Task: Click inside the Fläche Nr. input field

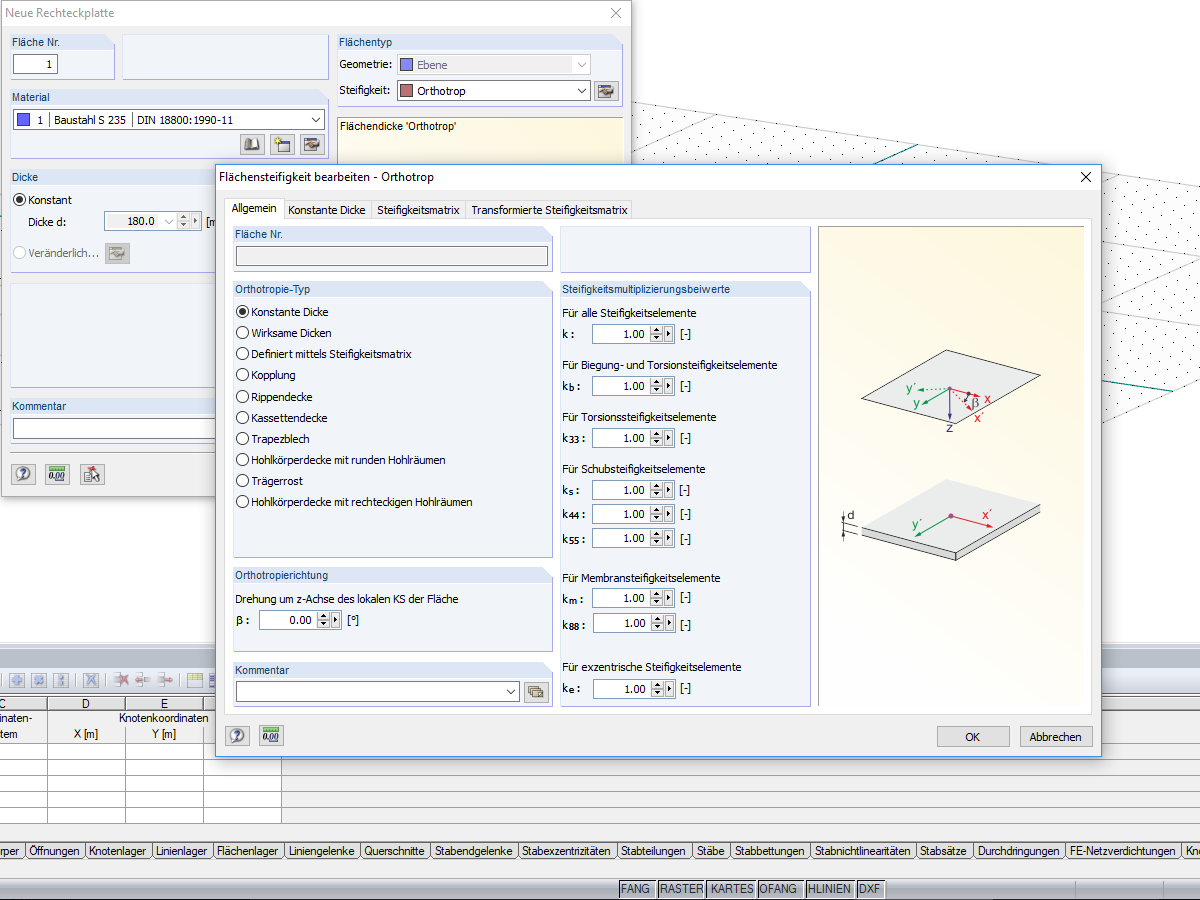Action: tap(390, 256)
